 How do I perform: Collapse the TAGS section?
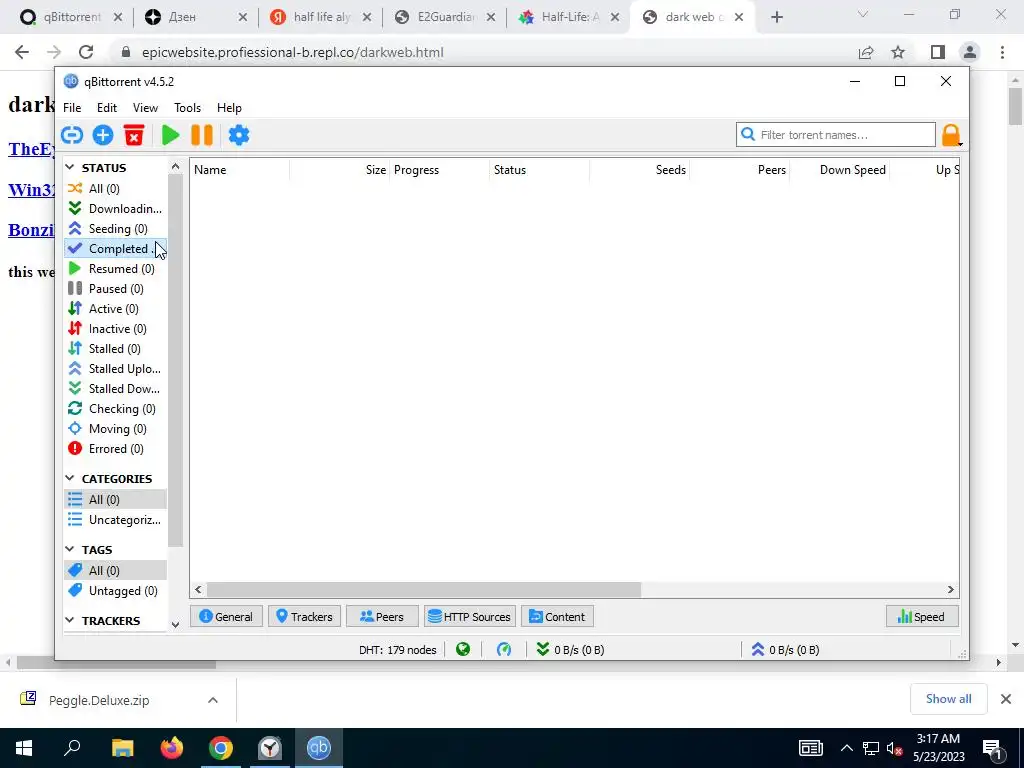(x=70, y=550)
